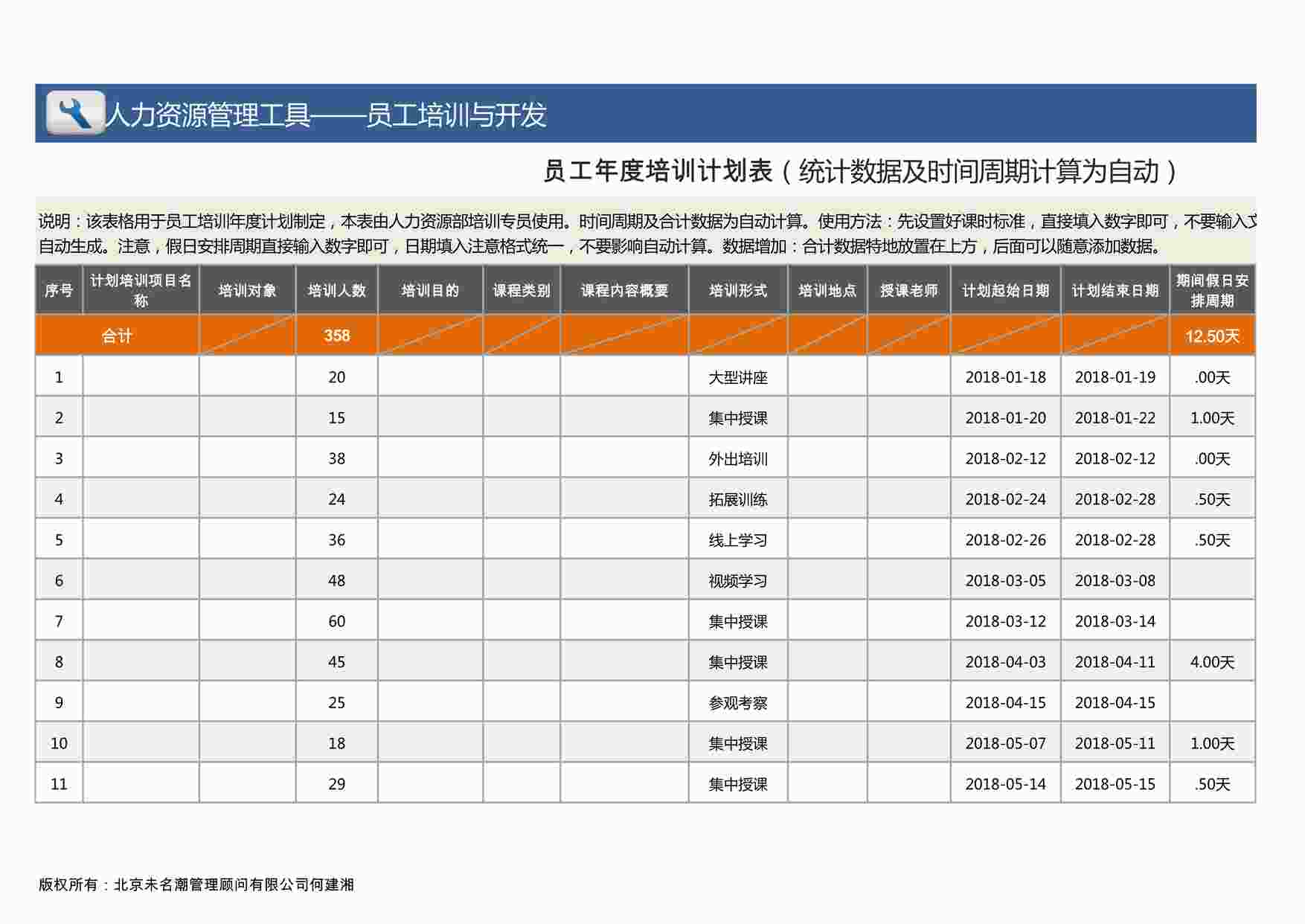Select start date cell 2018-02-26
1305x924 pixels.
click(x=1005, y=539)
